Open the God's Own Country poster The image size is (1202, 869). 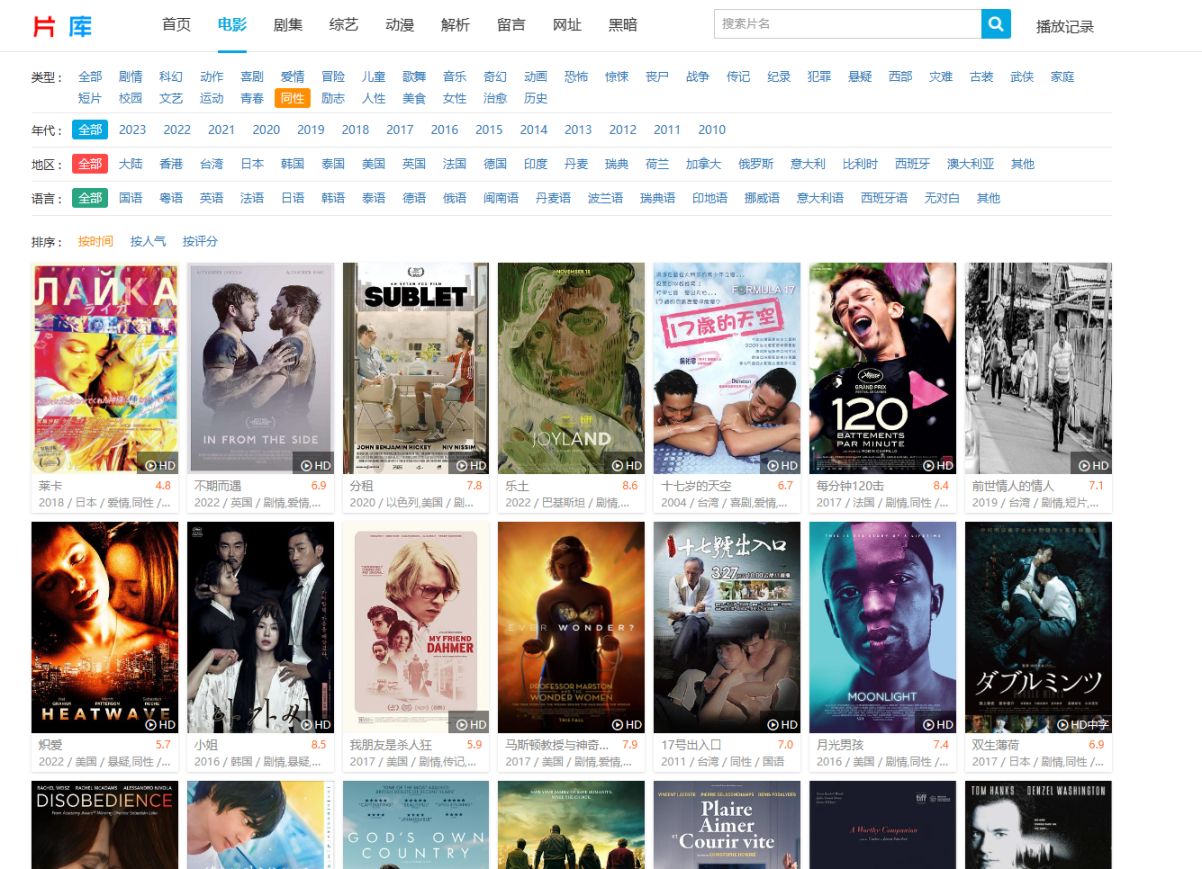click(x=416, y=825)
